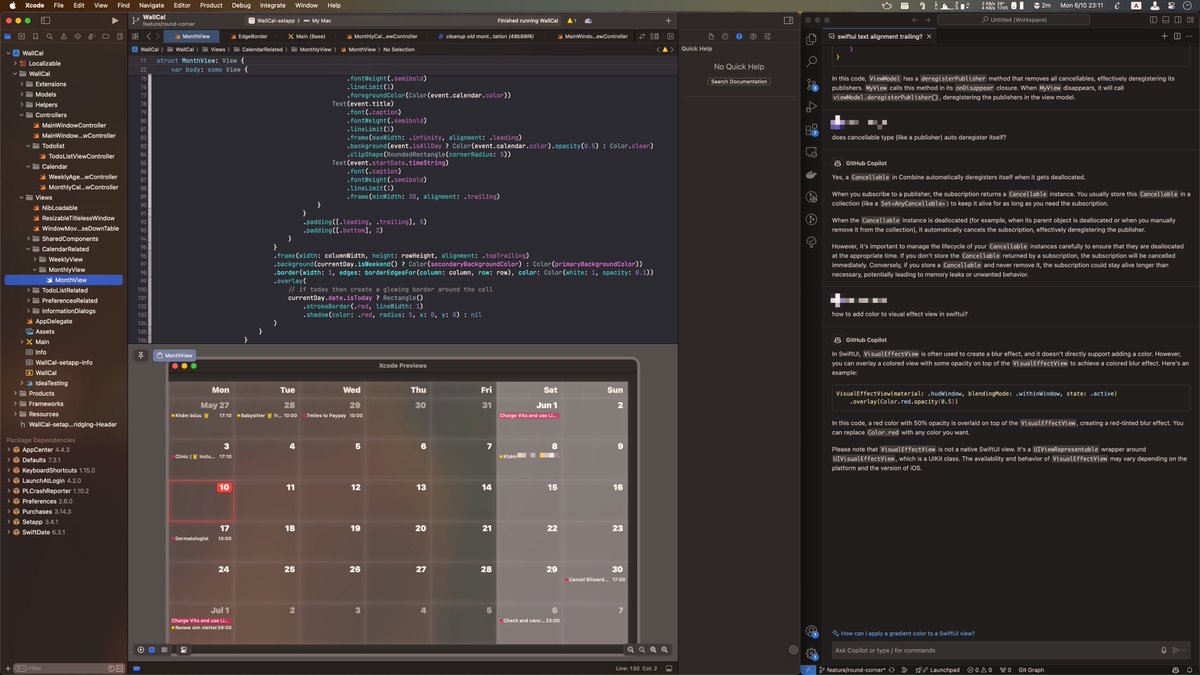This screenshot has width=1200, height=675.
Task: Switch to the Main (Base) editor tab
Action: [x=306, y=36]
